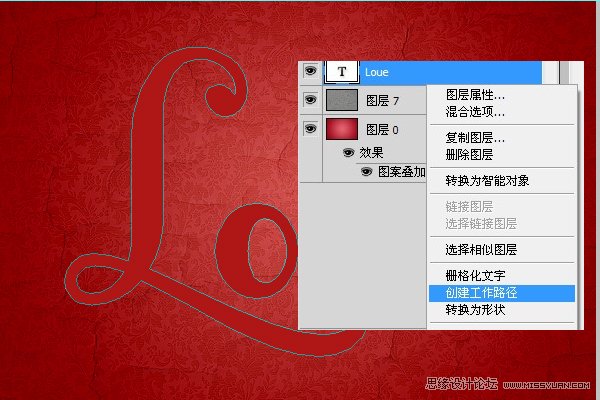Image resolution: width=600 pixels, height=400 pixels.
Task: Hide layer 图层 7 with eye icon
Action: (x=310, y=100)
